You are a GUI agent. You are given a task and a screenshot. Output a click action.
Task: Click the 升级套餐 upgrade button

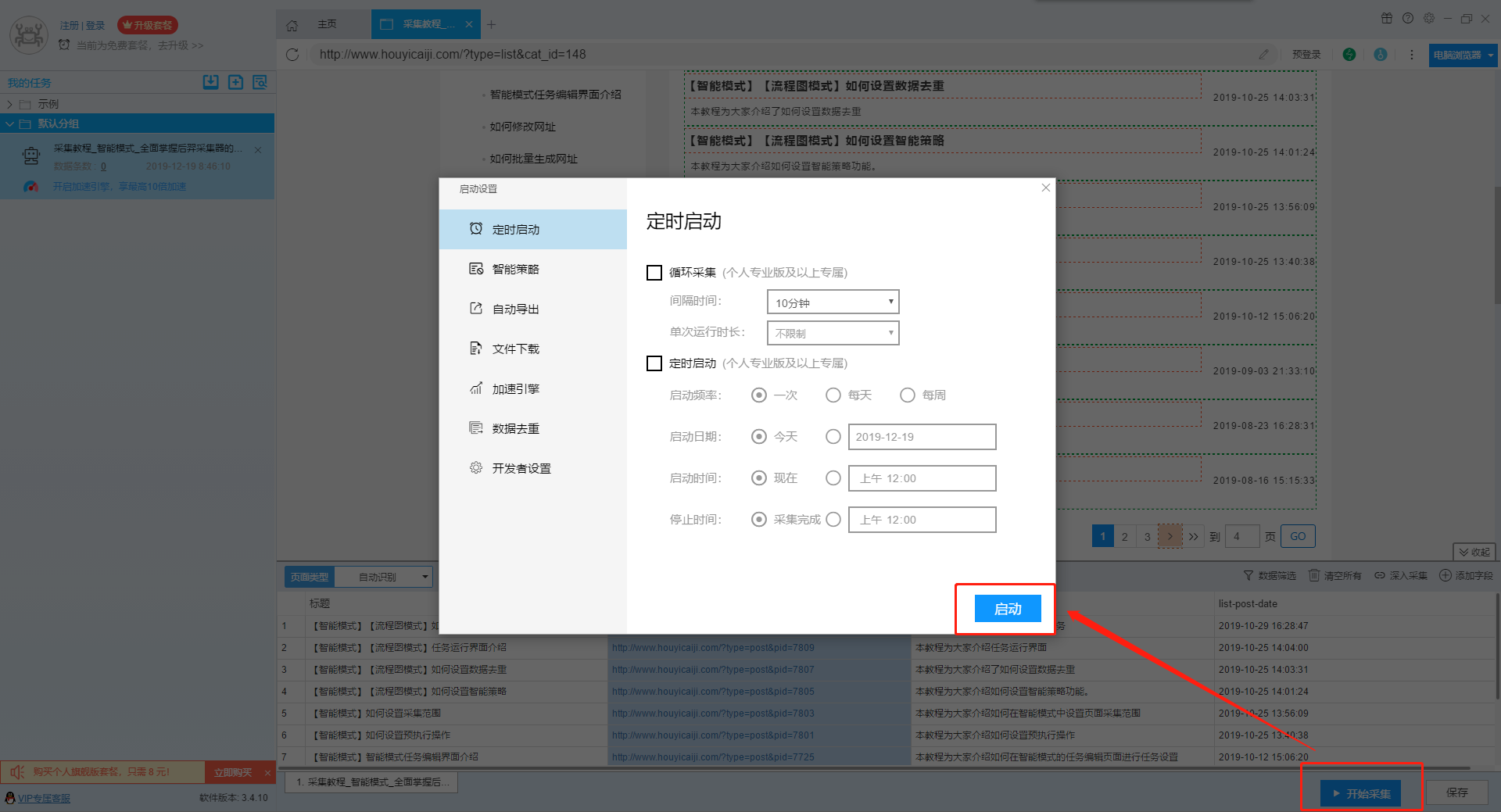[x=148, y=25]
